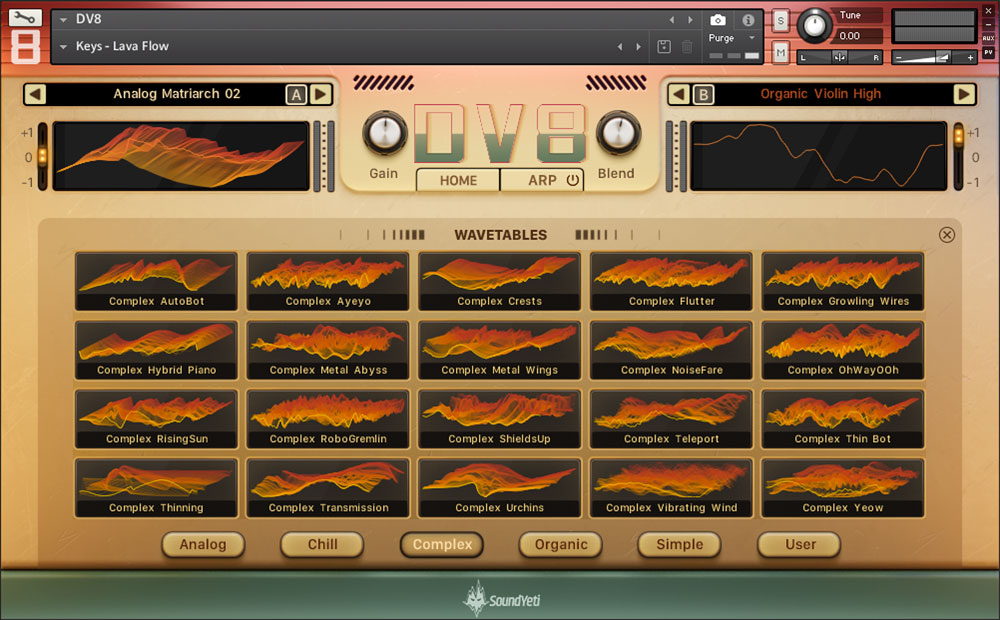Screen dimensions: 1000x620
Task: Load the Complex Teleport wavetable
Action: 671,419
